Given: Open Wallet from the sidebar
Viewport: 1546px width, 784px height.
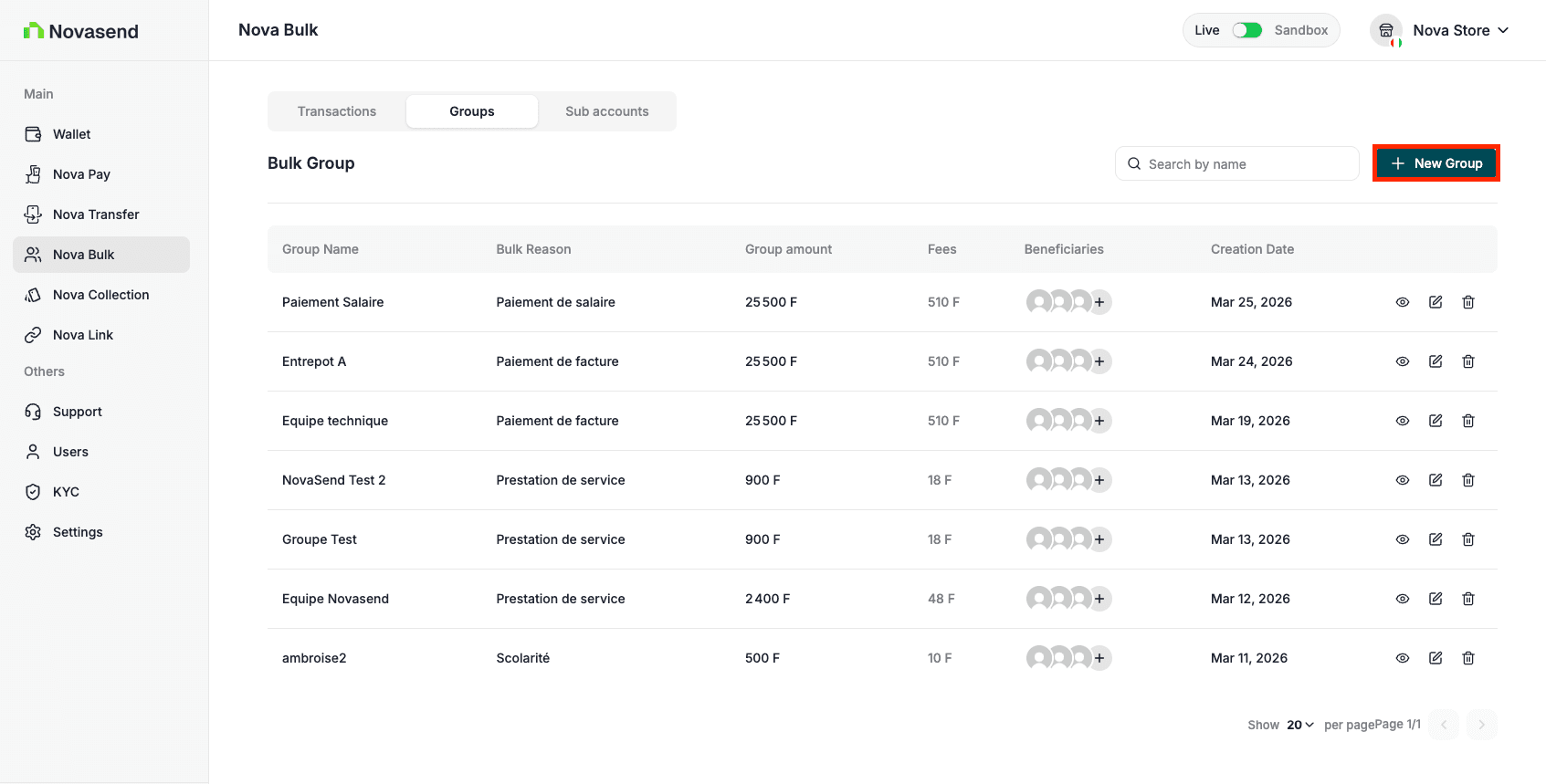Looking at the screenshot, I should tap(71, 134).
